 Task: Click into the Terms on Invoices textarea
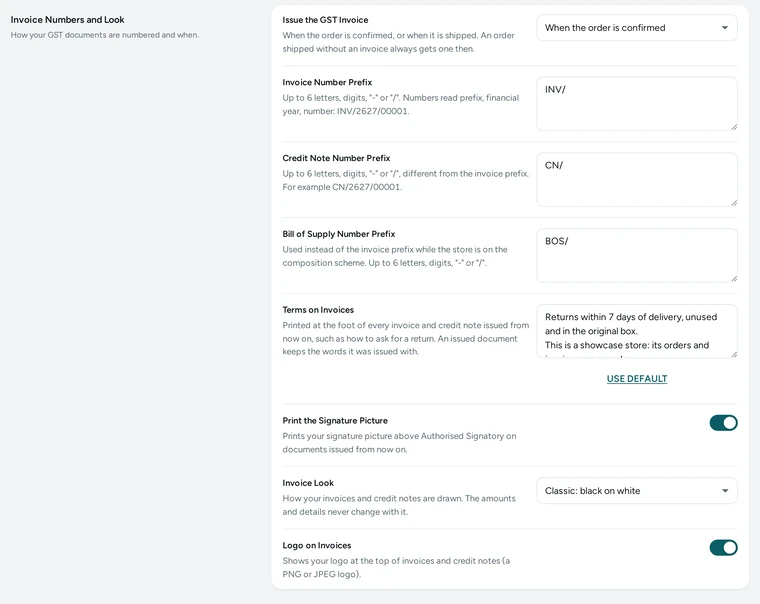pos(637,331)
